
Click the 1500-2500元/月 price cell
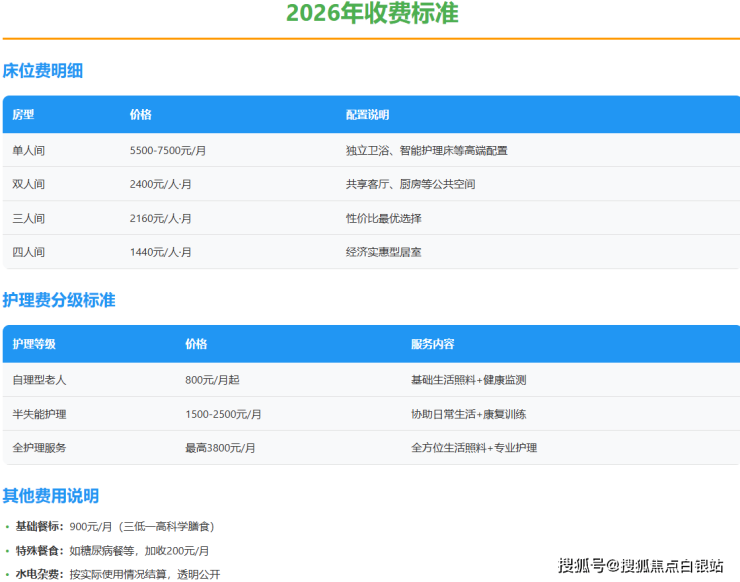(223, 414)
